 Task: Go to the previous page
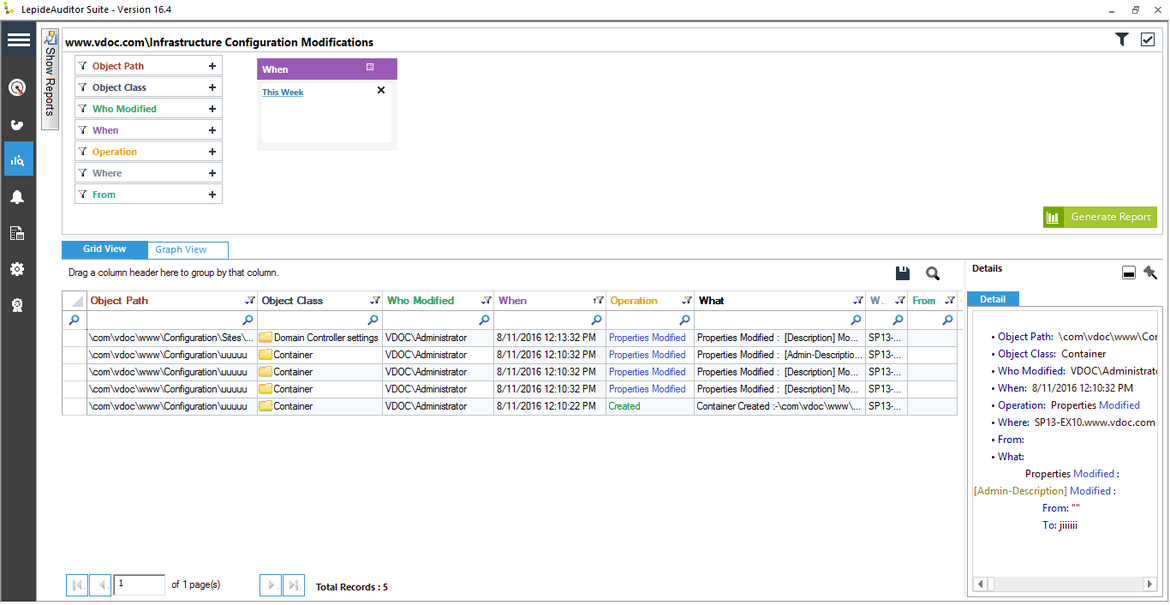coord(101,585)
